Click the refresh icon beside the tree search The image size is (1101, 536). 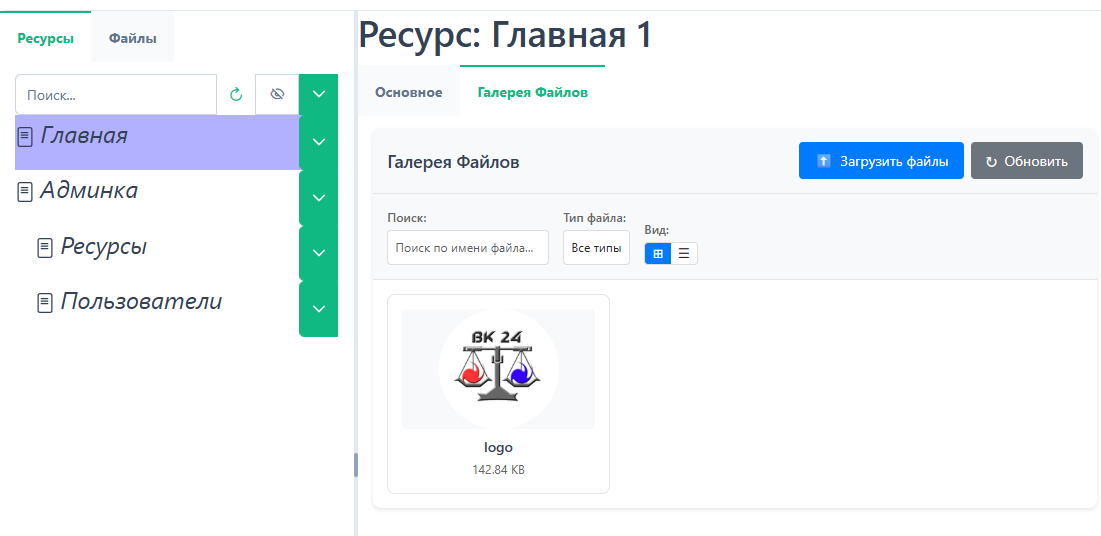(x=236, y=95)
